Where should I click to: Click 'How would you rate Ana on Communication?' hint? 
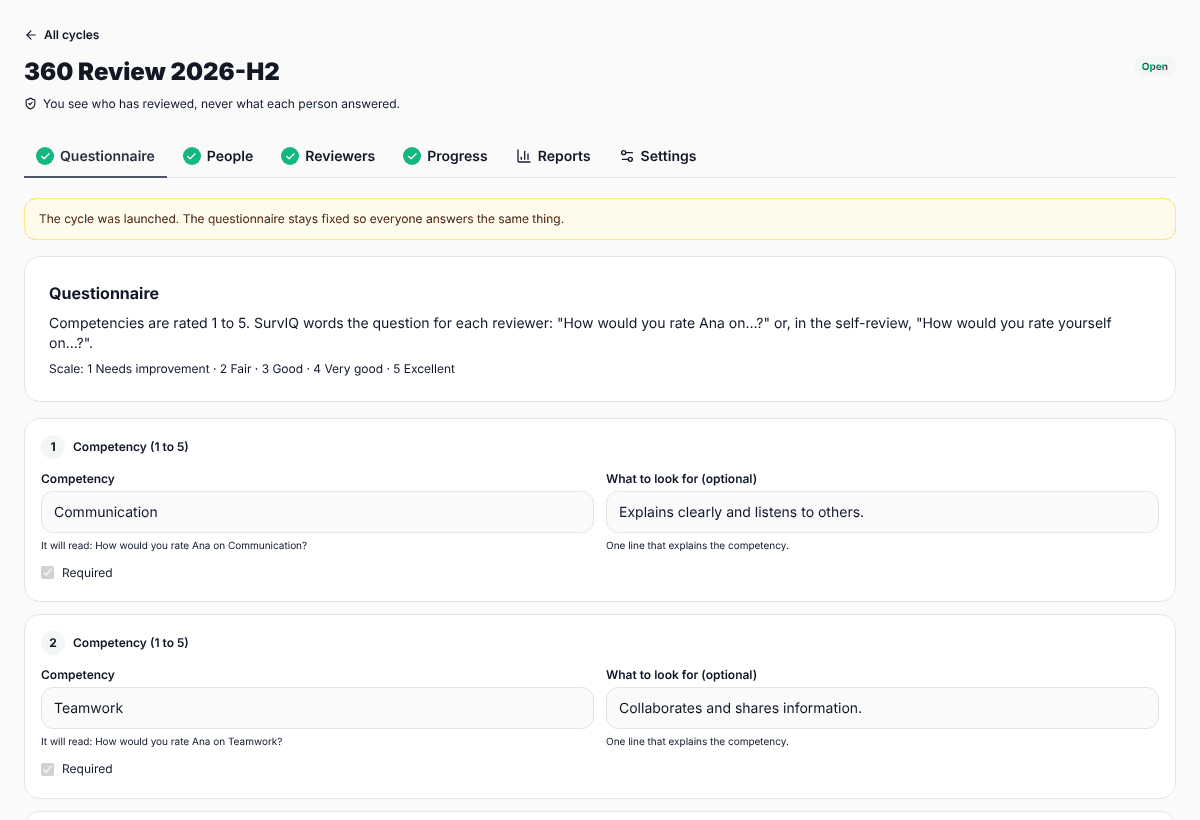pos(174,546)
